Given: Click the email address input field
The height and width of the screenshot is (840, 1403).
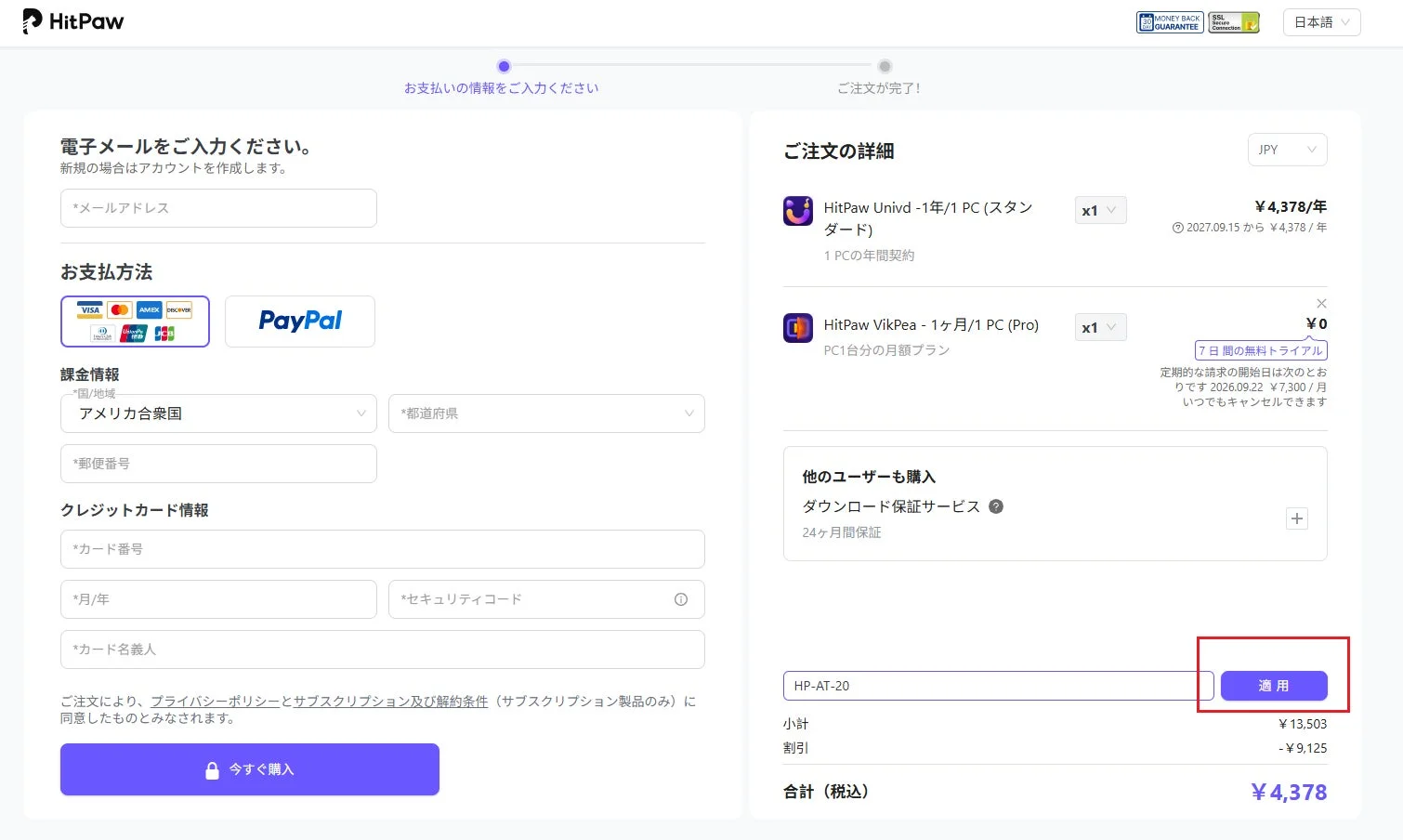Looking at the screenshot, I should tap(218, 208).
